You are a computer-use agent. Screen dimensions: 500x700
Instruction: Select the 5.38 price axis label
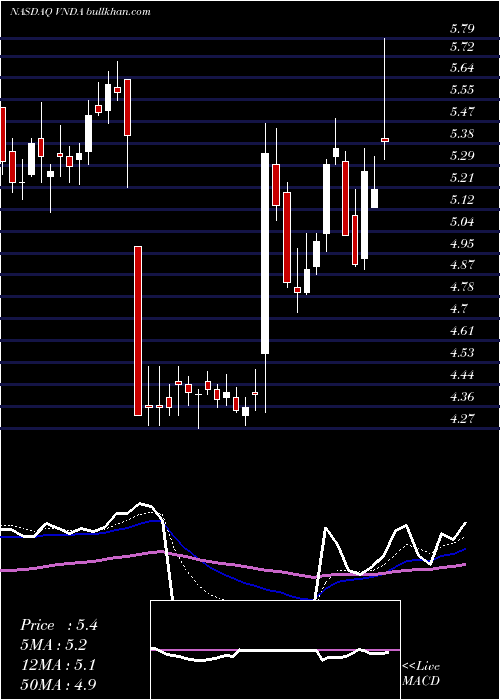tap(462, 134)
